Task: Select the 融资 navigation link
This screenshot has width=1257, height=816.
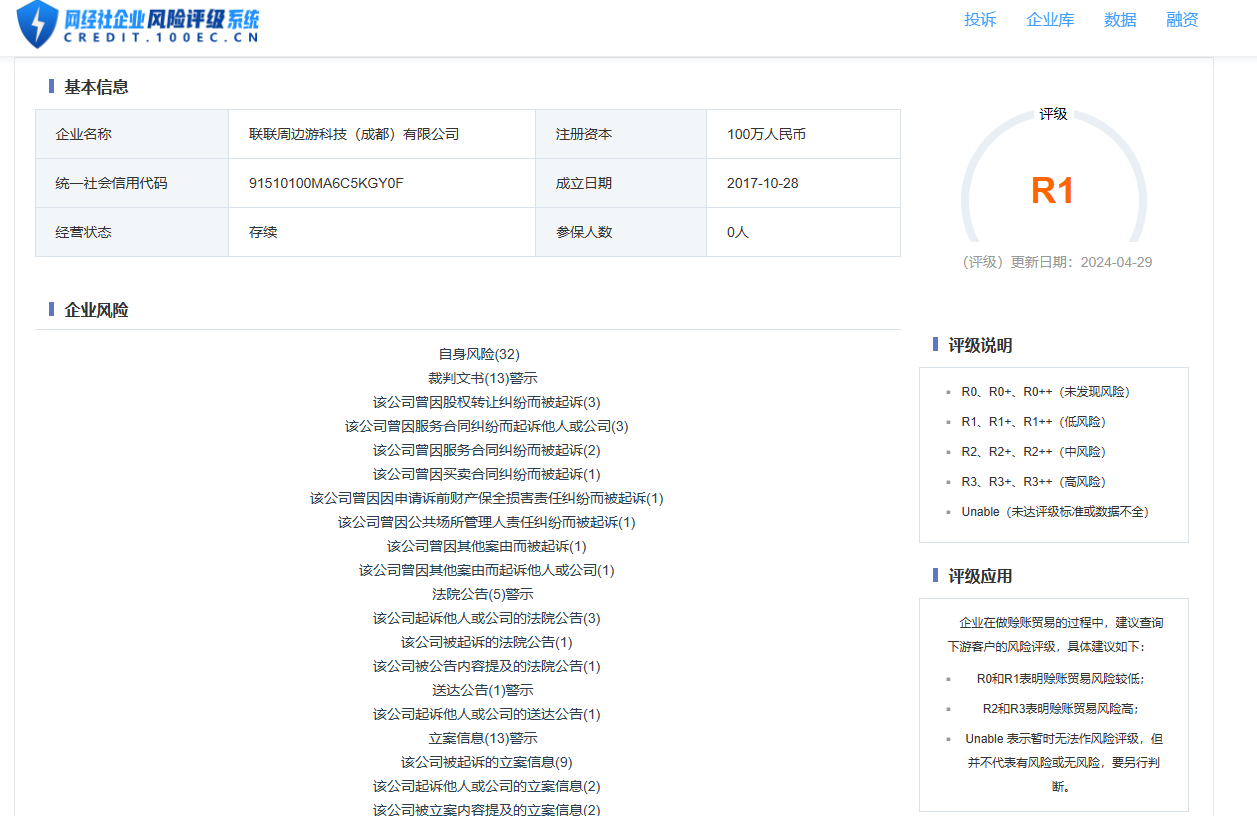Action: pyautogui.click(x=1182, y=20)
